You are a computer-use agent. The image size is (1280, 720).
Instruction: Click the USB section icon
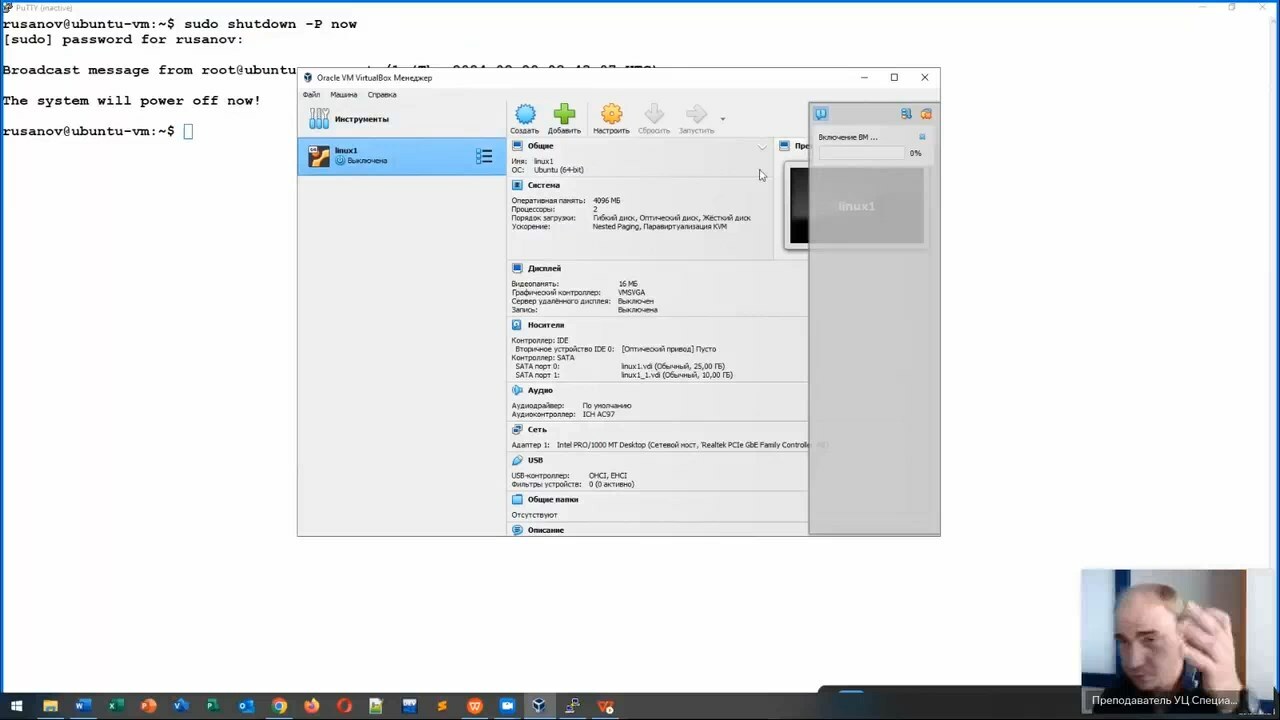tap(517, 460)
